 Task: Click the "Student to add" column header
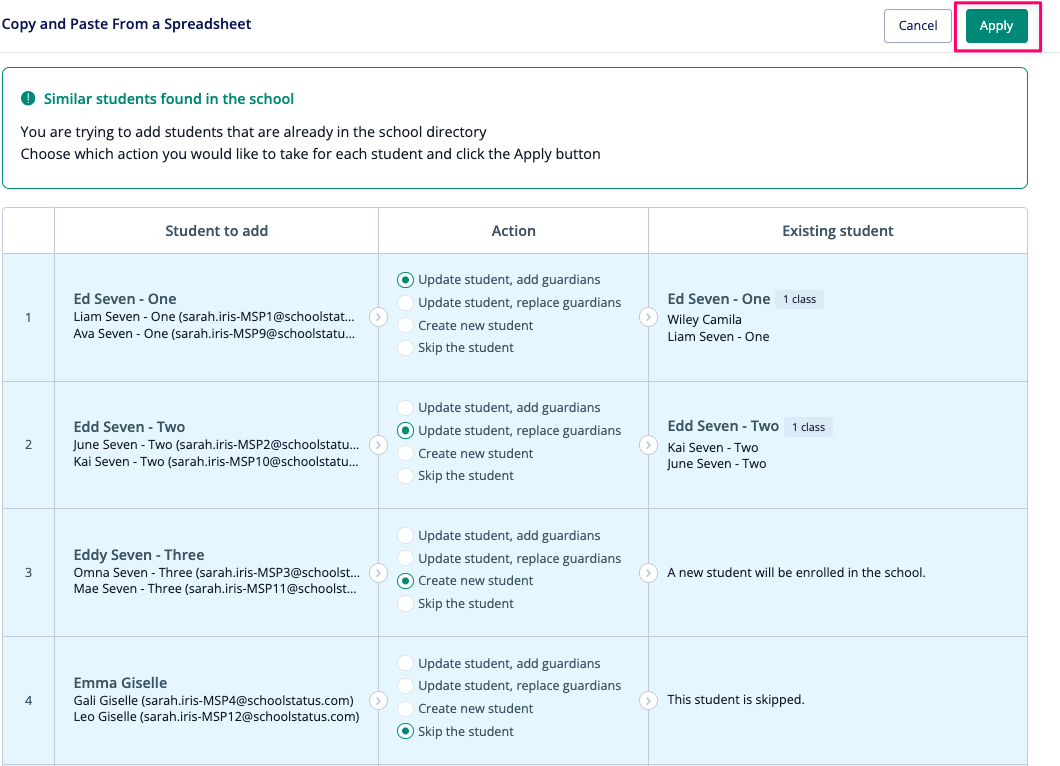tap(216, 231)
